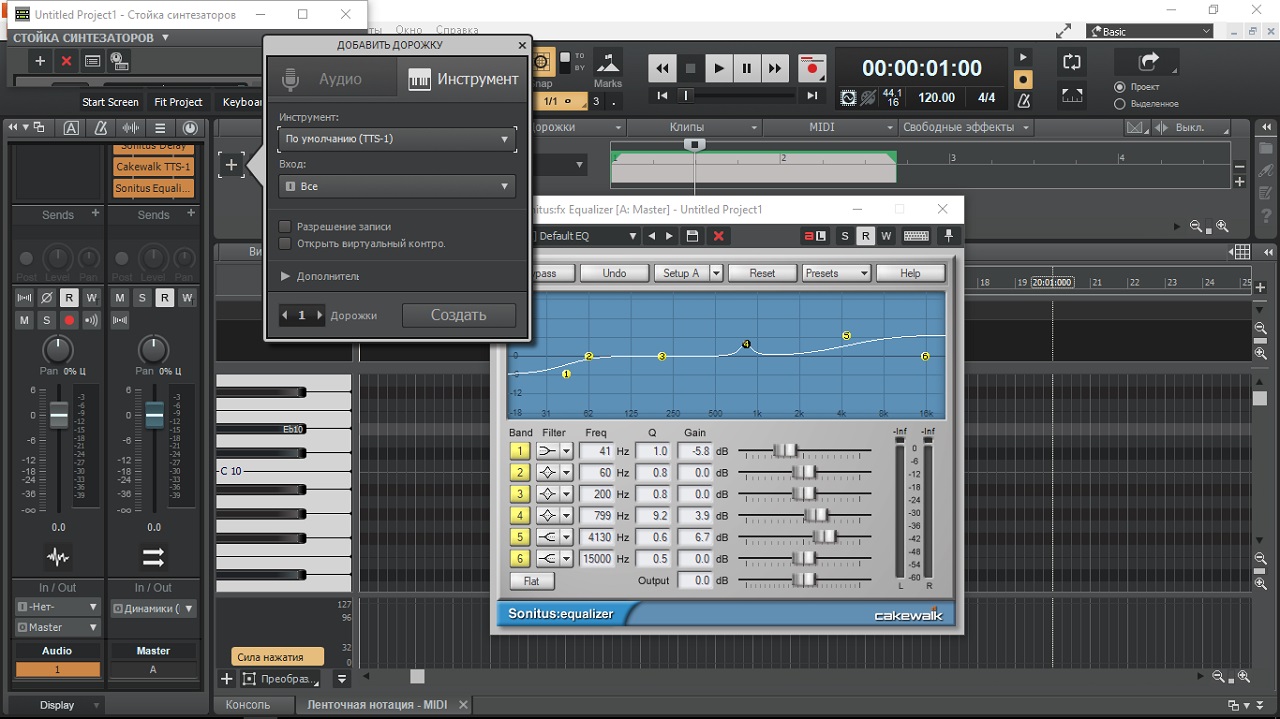Switch to the Аудио tab
Viewport: 1280px width, 719px height.
coord(330,79)
